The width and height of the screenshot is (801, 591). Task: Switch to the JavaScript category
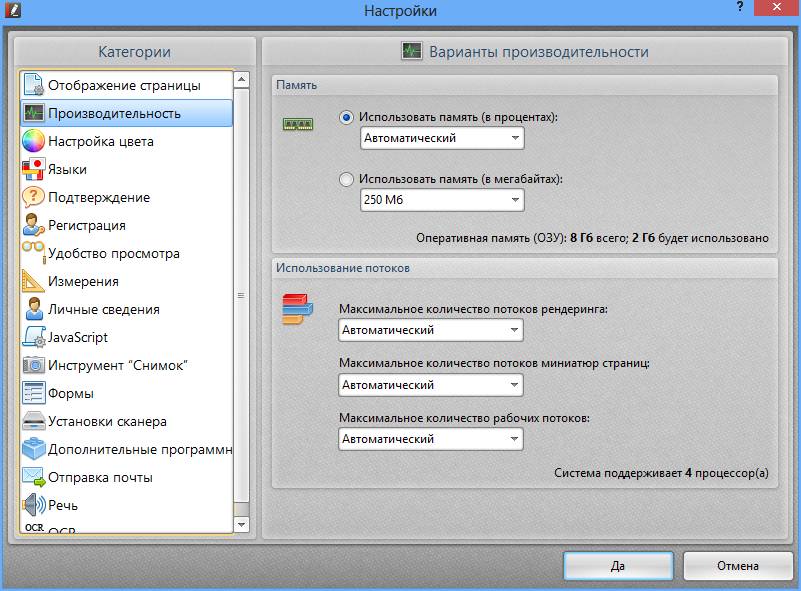click(78, 337)
